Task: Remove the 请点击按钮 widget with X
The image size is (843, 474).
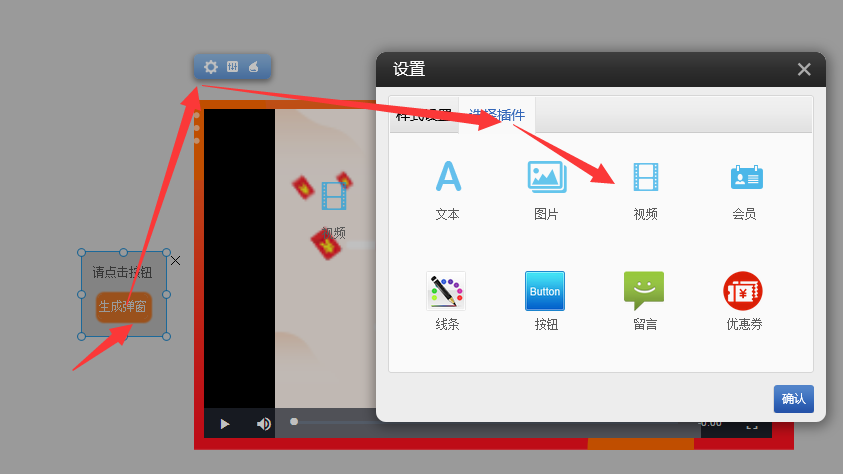Action: tap(176, 261)
